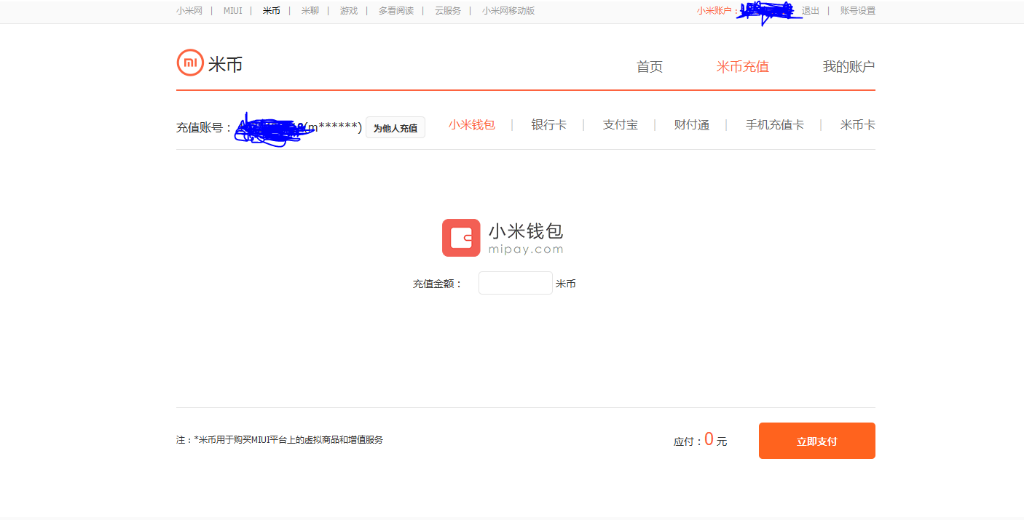Click the 应付 0 元 amount text
Image resolution: width=1024 pixels, height=520 pixels.
700,440
